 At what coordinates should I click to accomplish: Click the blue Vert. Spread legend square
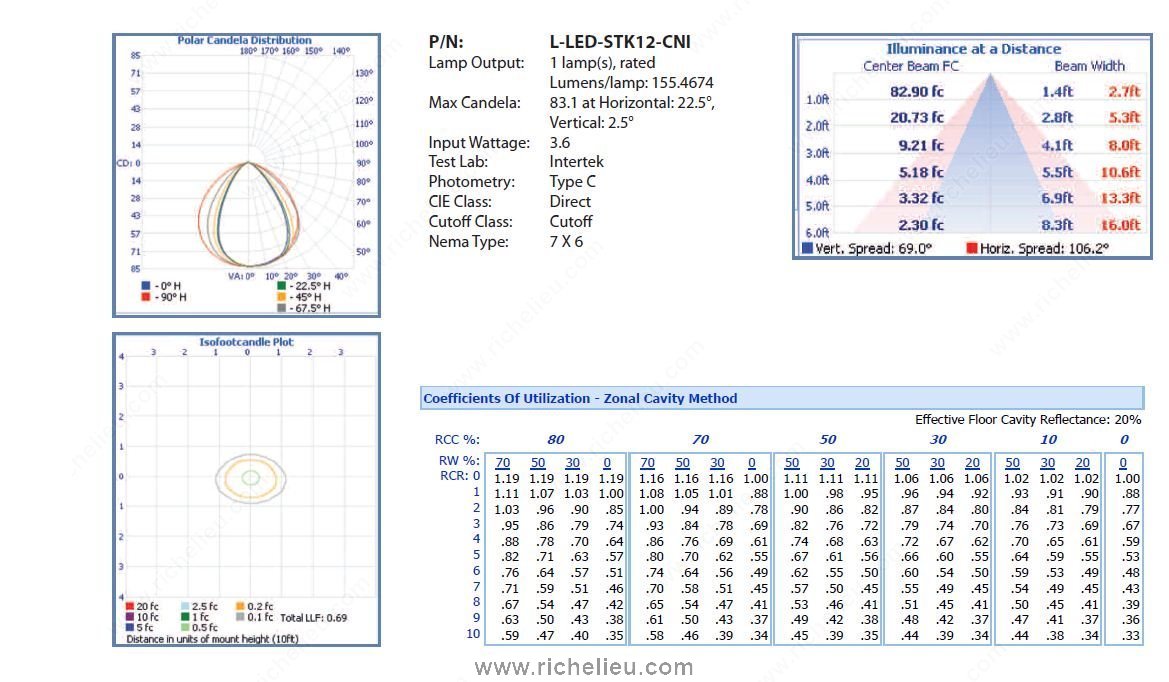(808, 248)
